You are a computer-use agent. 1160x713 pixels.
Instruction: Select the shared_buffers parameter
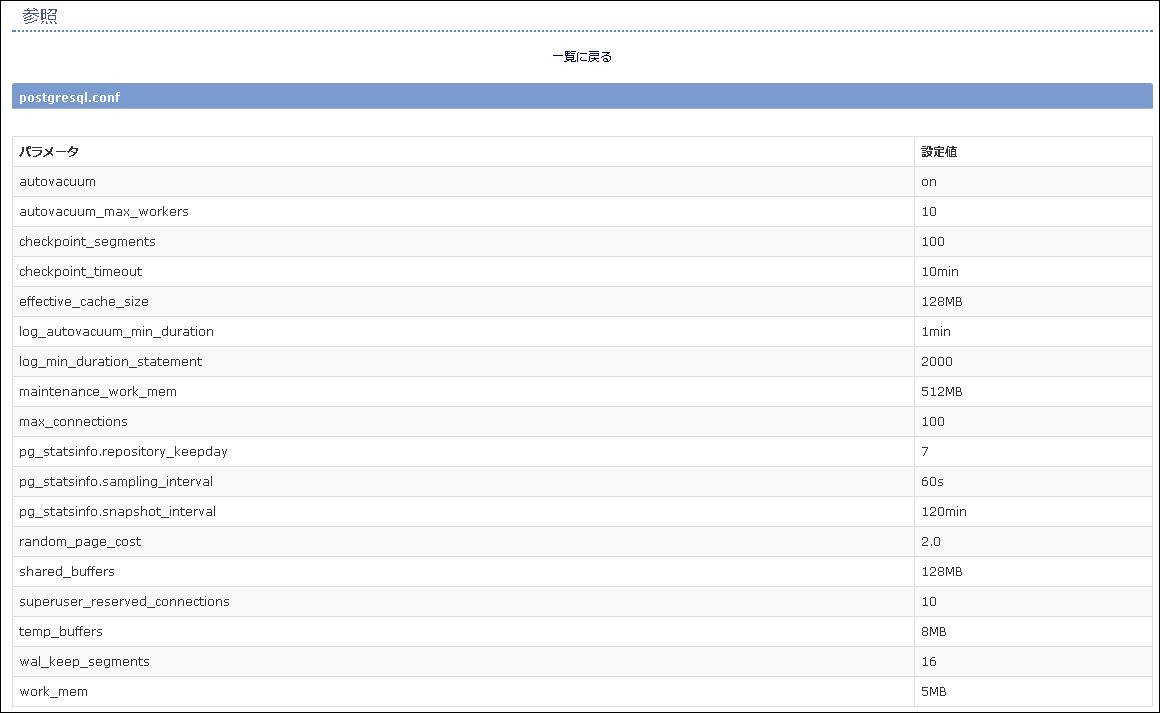[x=67, y=572]
